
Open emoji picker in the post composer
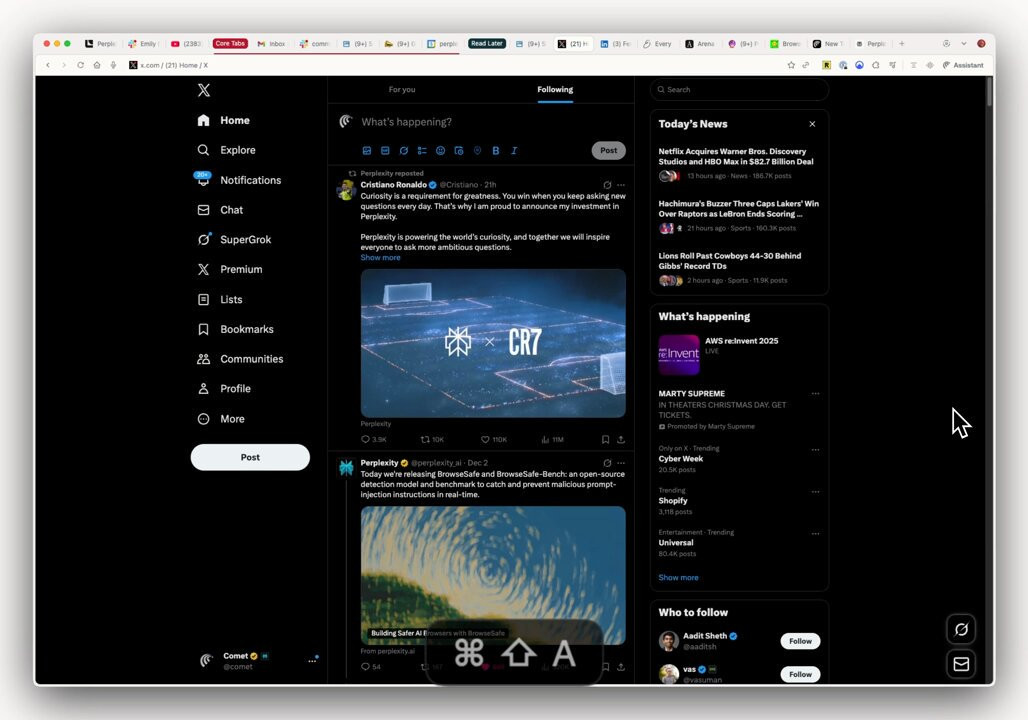pyautogui.click(x=441, y=151)
